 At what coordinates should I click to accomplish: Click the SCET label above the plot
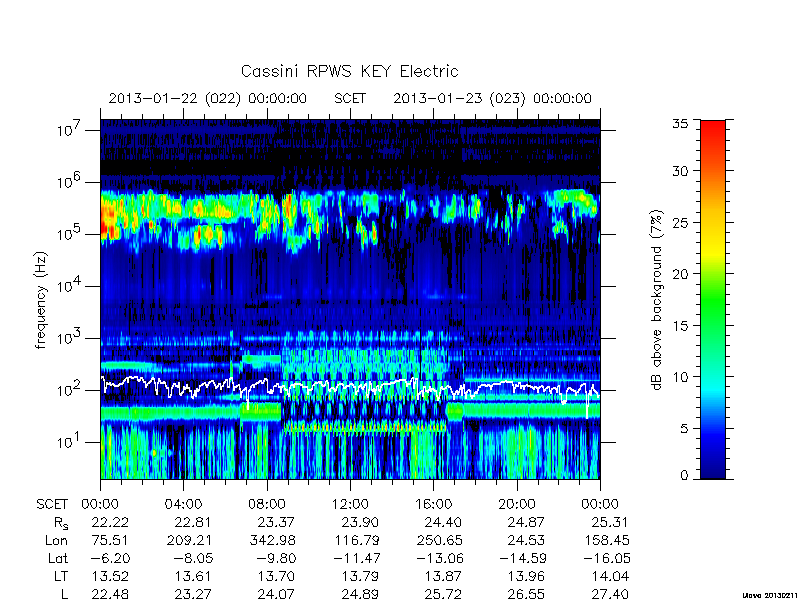(x=350, y=98)
